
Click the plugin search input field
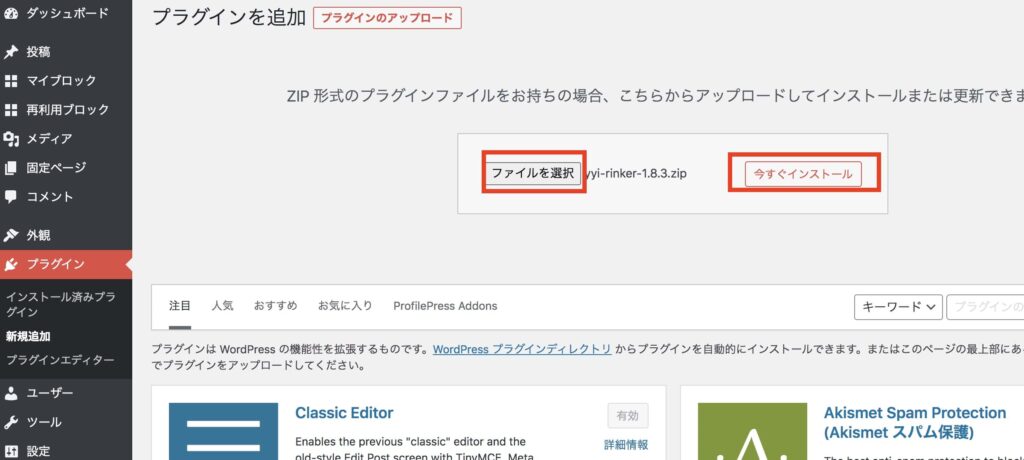tap(985, 307)
